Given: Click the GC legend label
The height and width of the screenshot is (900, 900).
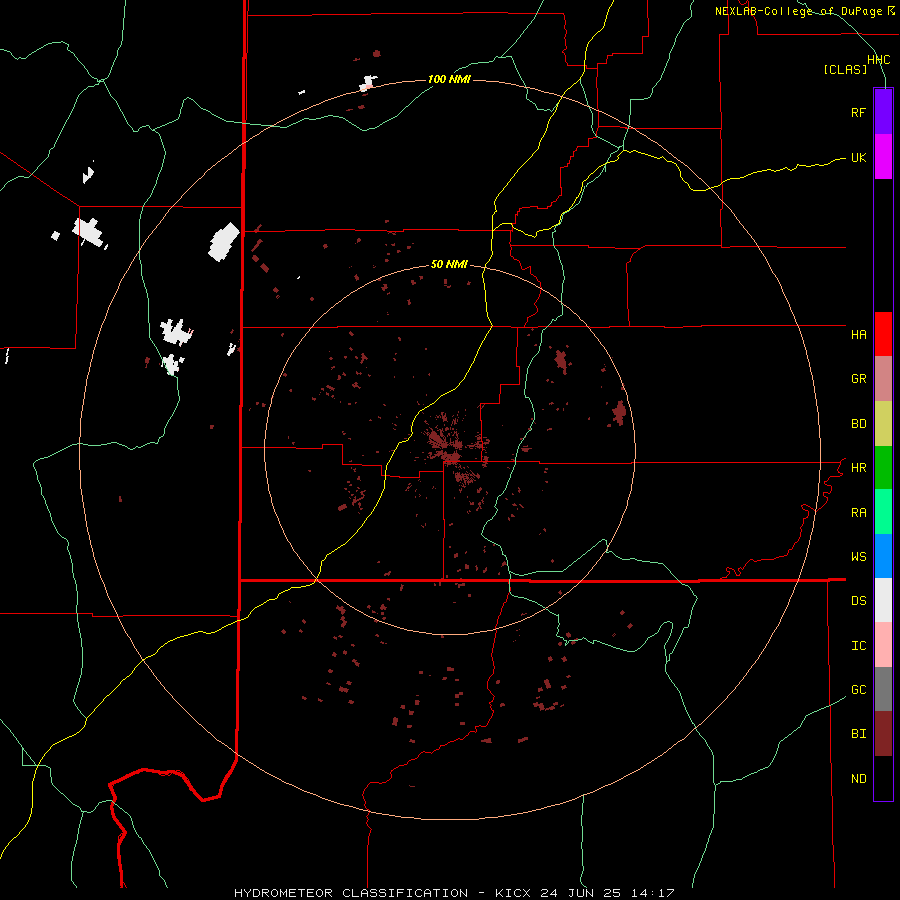Looking at the screenshot, I should (858, 690).
